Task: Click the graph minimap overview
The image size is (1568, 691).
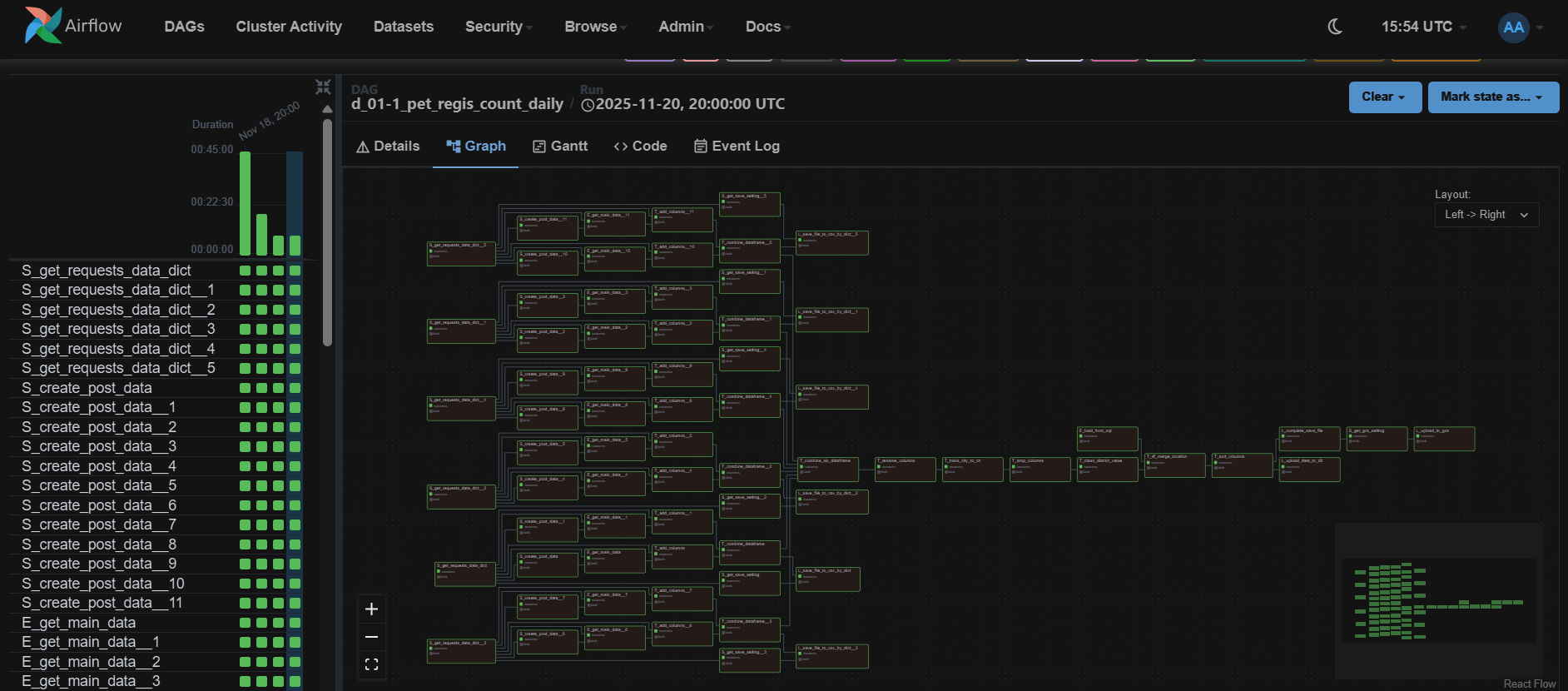Action: pyautogui.click(x=1438, y=601)
